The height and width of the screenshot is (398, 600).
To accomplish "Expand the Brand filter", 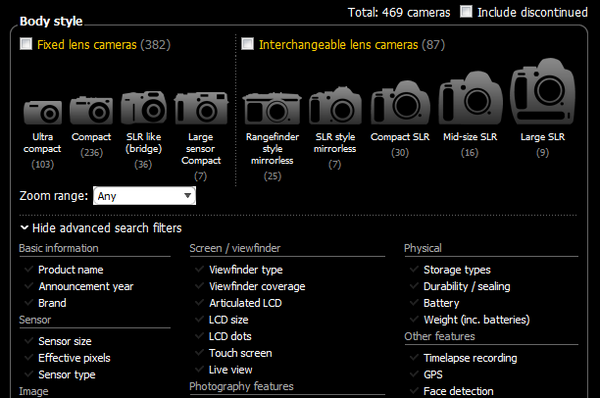I will click(52, 303).
